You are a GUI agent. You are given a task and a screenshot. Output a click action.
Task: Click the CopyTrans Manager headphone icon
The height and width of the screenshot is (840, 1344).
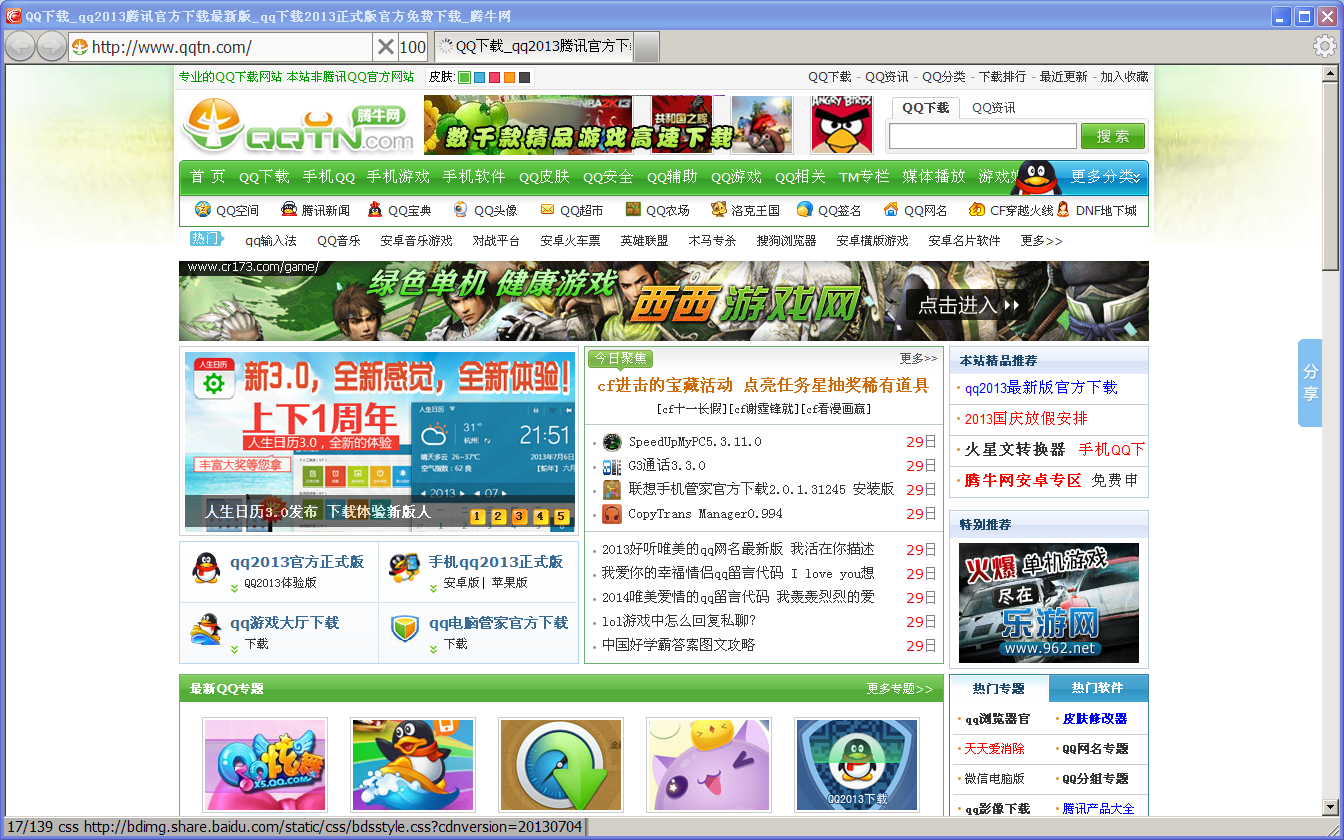click(x=612, y=514)
